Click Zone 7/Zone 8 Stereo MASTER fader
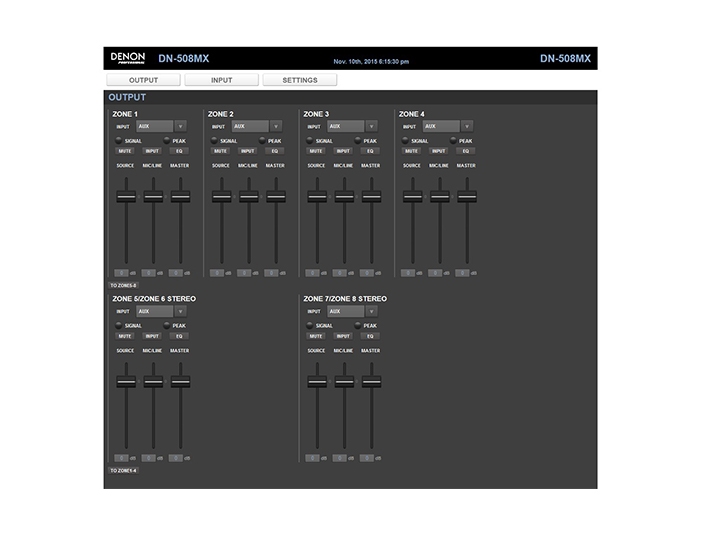This screenshot has height=533, width=710. click(371, 382)
